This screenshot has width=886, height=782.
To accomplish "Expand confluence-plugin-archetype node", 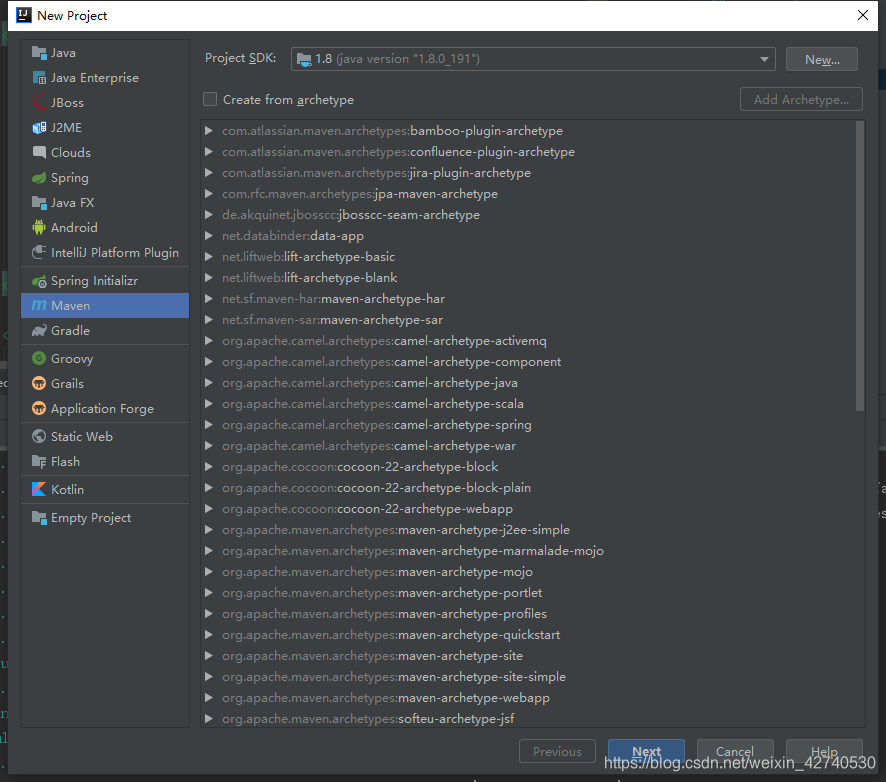I will 209,151.
